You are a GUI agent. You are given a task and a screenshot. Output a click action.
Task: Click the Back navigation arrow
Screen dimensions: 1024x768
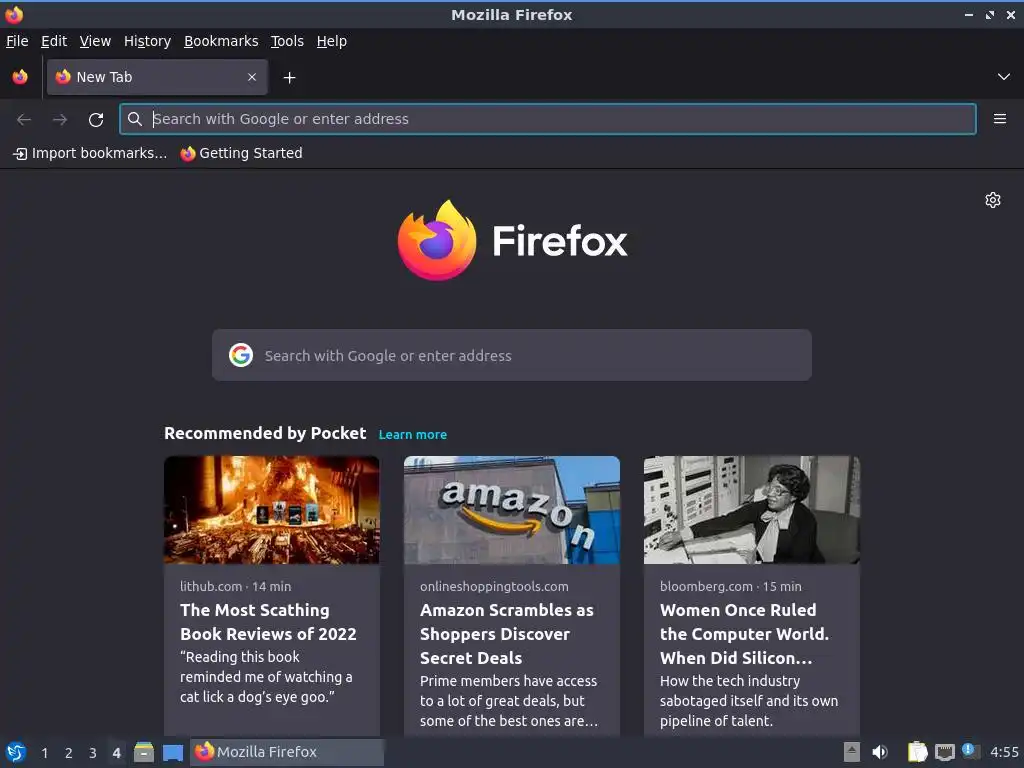click(x=24, y=120)
